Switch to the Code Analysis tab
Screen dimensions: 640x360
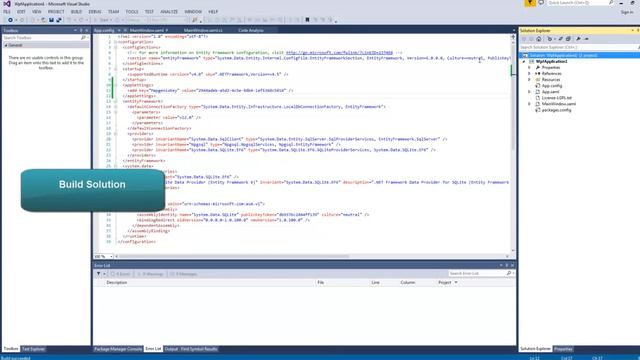click(x=251, y=30)
